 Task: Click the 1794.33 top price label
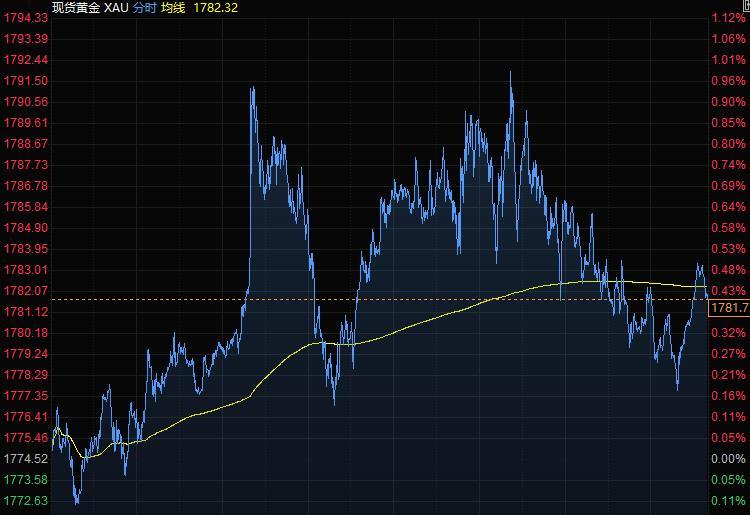coord(26,18)
